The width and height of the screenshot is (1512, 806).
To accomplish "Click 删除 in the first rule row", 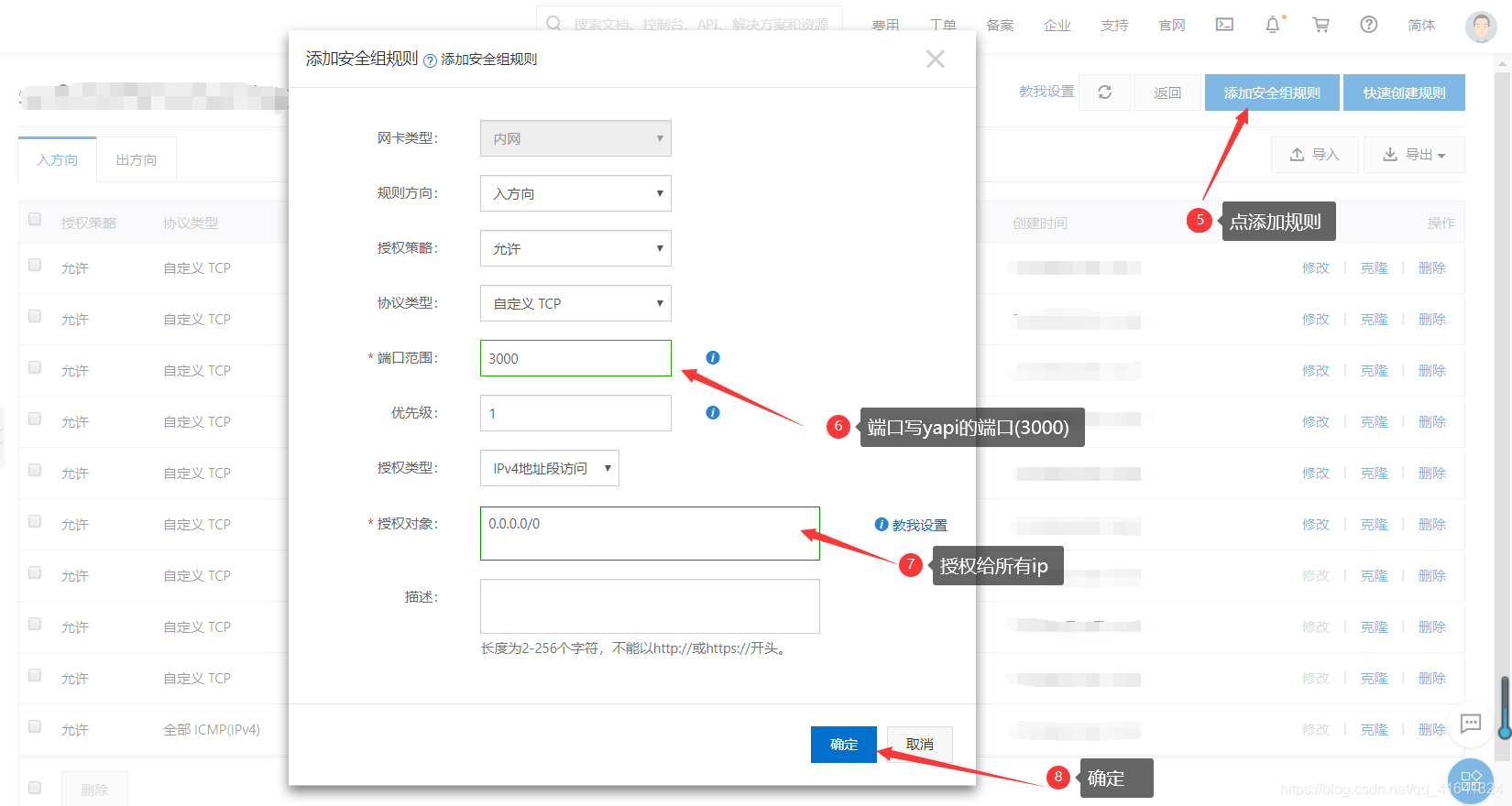I will pyautogui.click(x=1432, y=267).
